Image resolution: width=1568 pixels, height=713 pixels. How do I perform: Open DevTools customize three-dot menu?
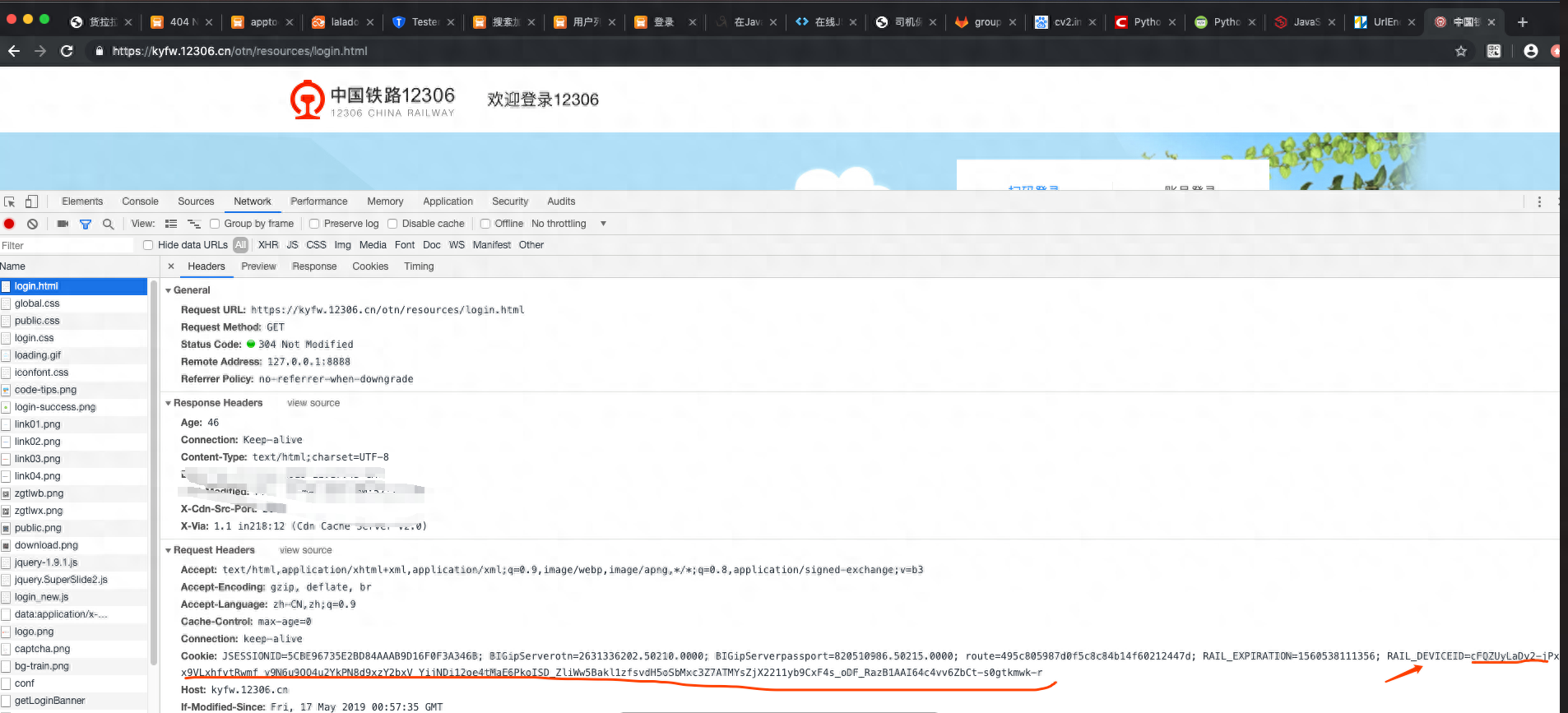(x=1539, y=201)
